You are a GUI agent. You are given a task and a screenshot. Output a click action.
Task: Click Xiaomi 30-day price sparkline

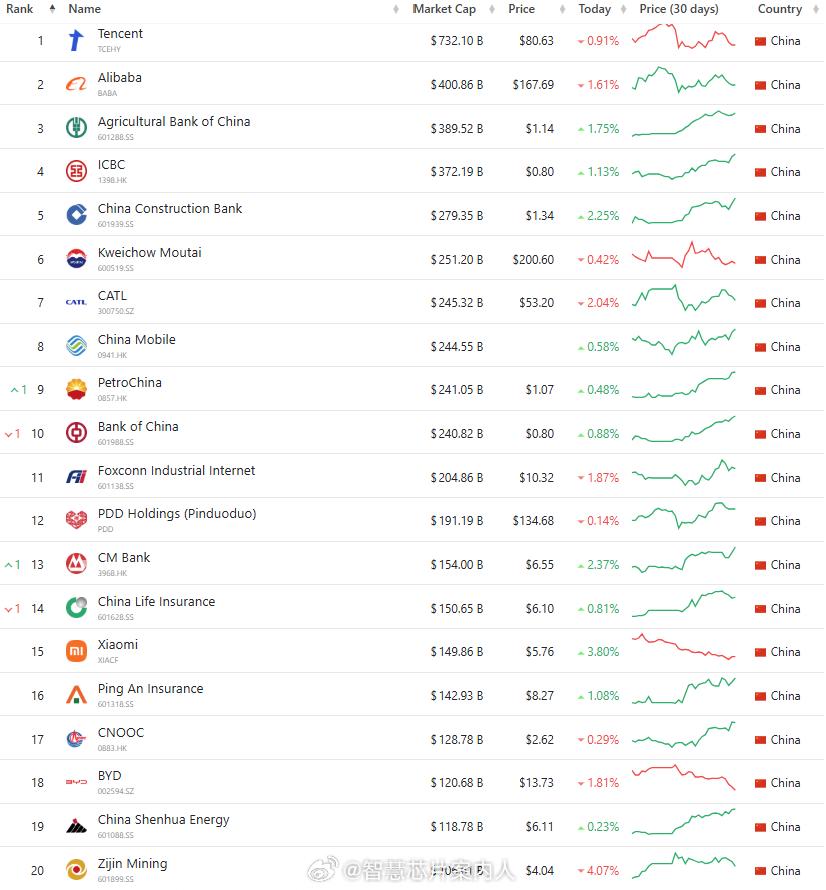683,649
